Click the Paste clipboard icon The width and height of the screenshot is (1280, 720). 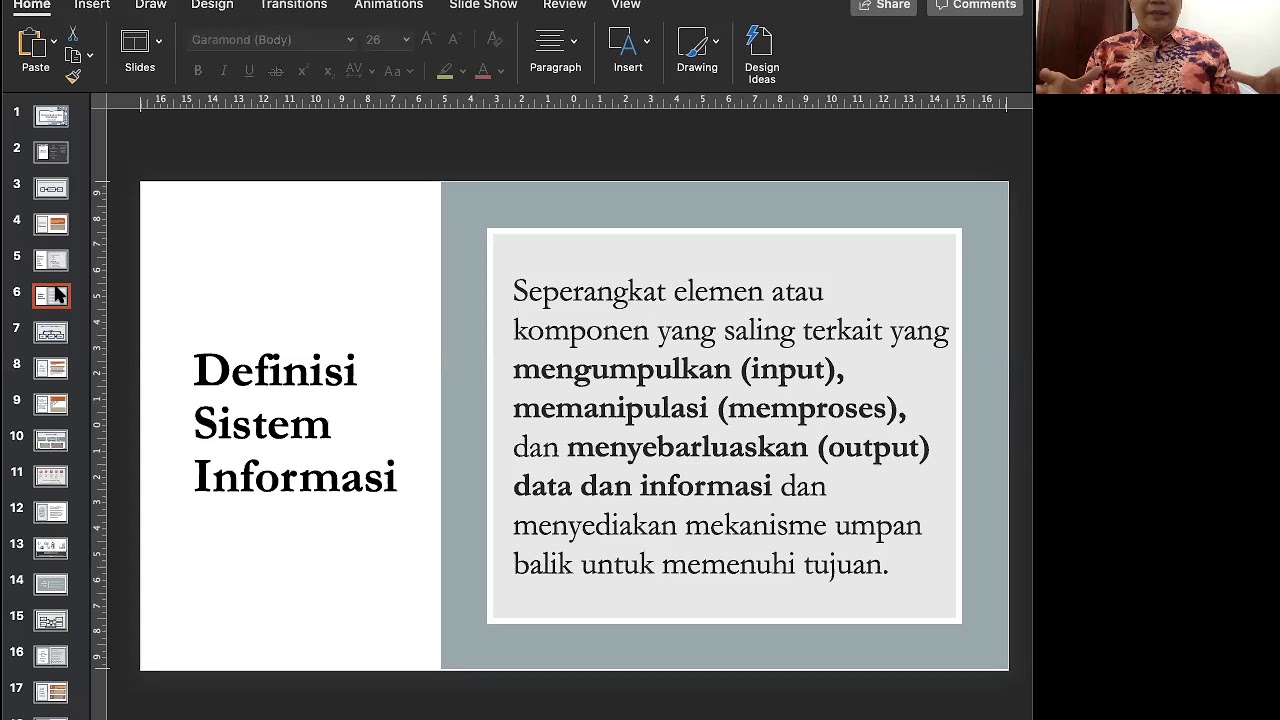[32, 43]
